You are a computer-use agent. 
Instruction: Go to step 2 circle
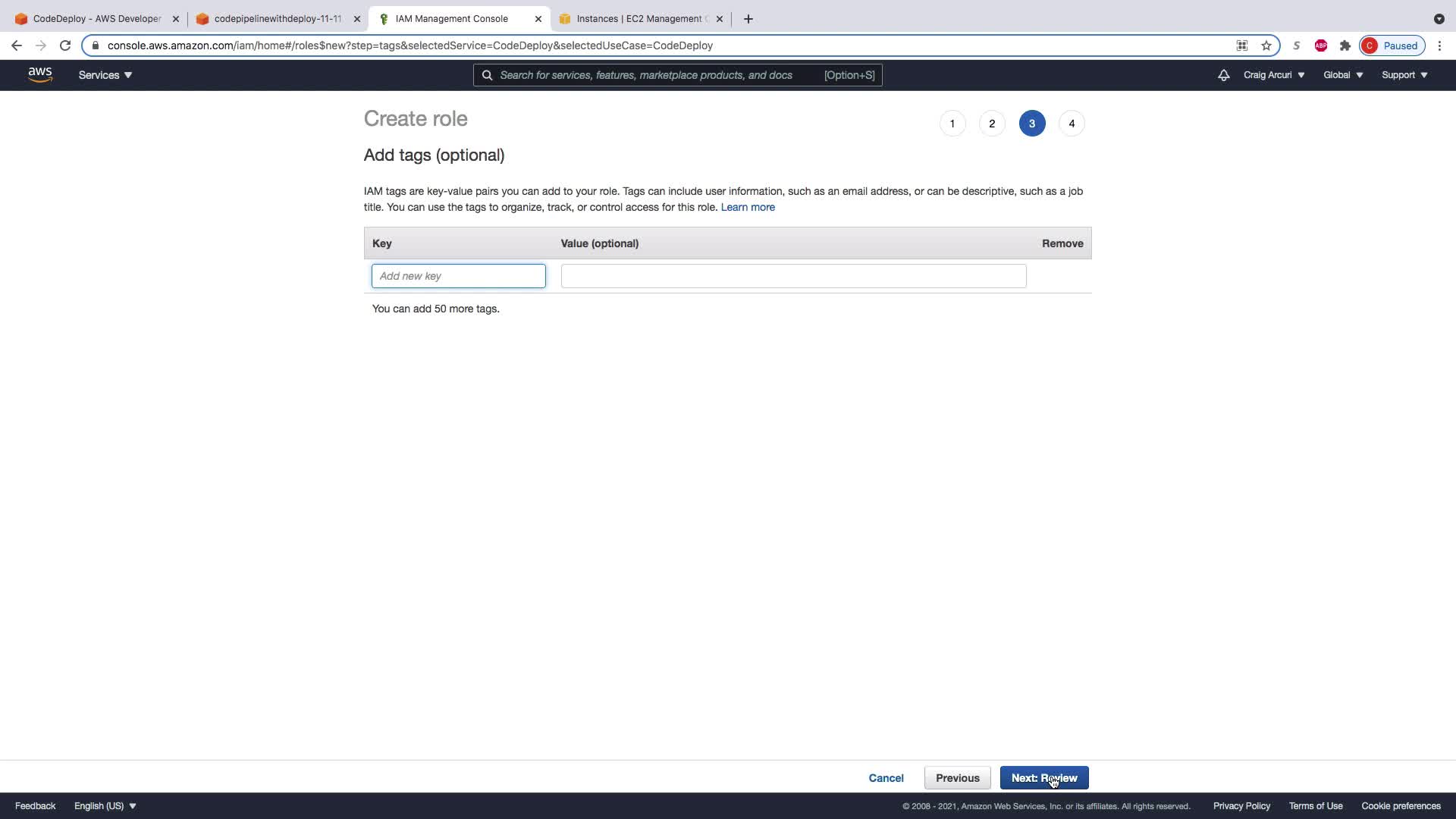(x=992, y=124)
